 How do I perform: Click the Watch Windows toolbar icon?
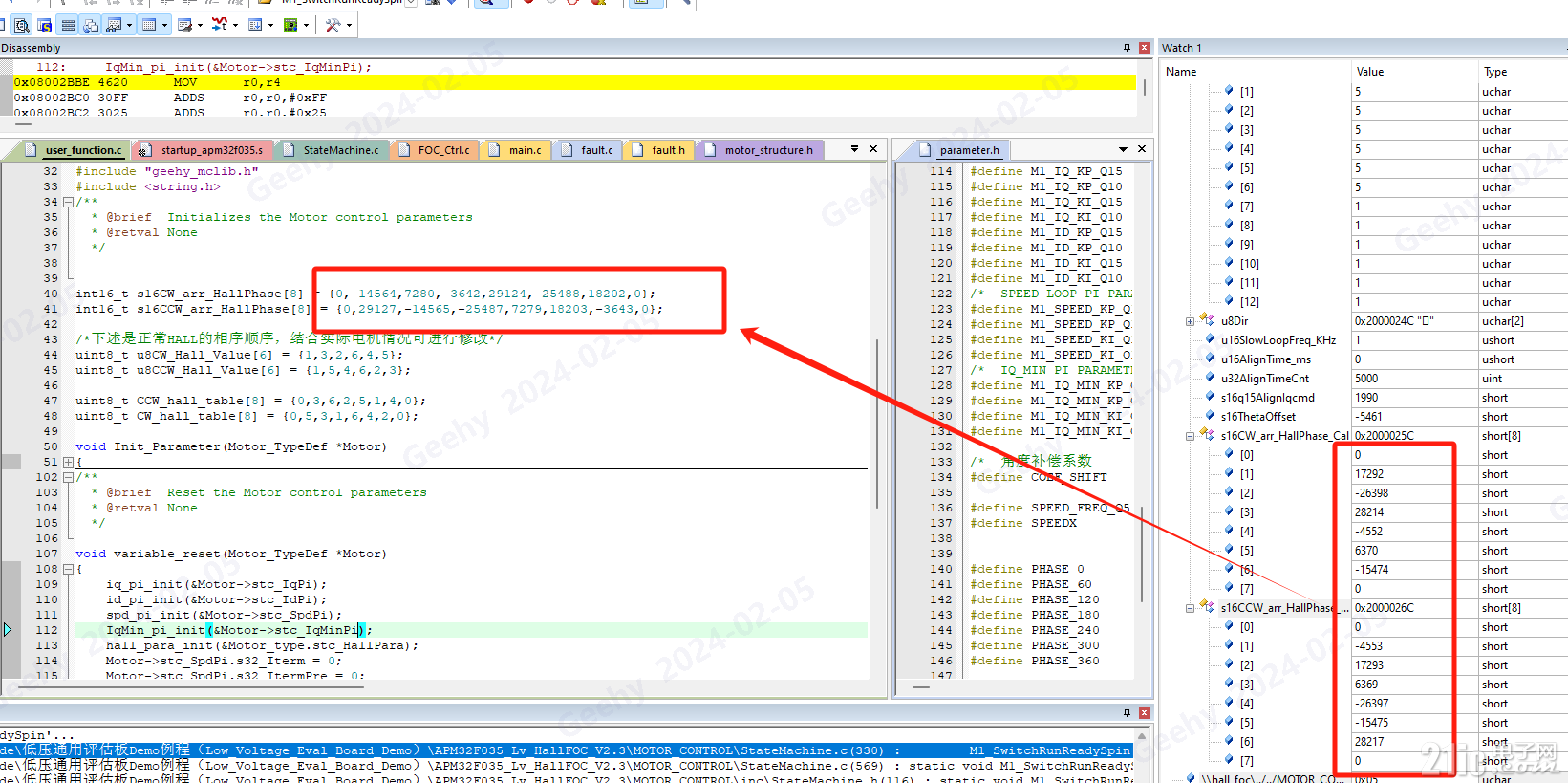(x=115, y=25)
